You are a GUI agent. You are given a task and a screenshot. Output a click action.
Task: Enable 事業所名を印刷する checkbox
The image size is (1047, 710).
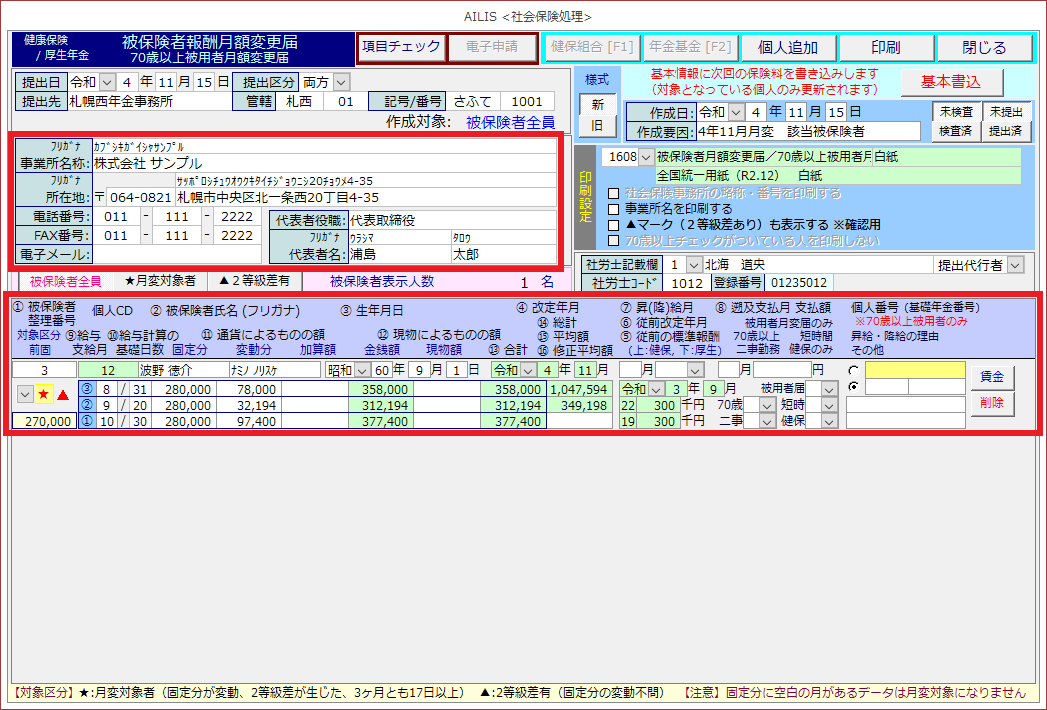pos(615,209)
